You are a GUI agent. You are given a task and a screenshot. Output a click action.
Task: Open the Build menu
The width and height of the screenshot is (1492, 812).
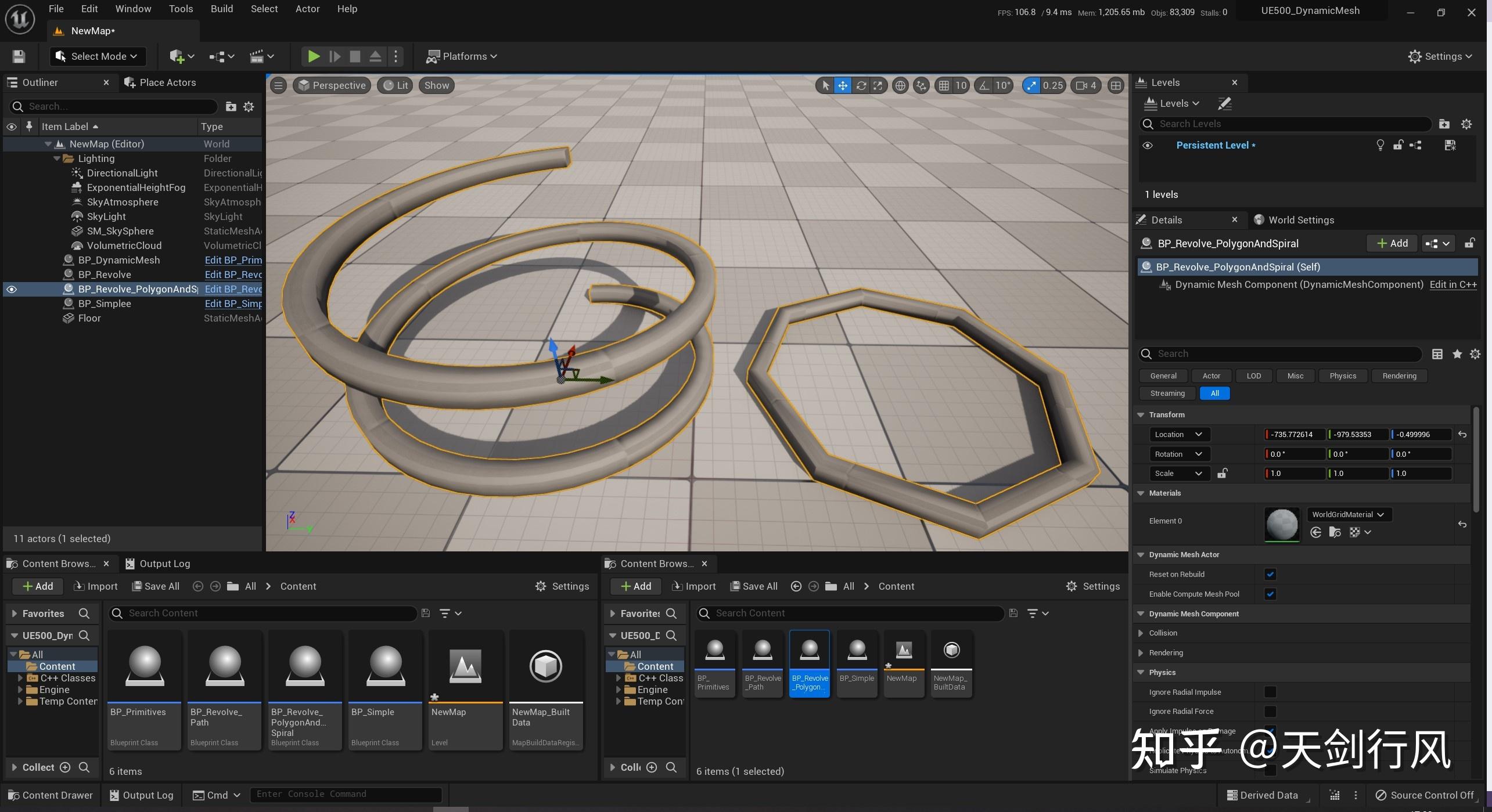tap(221, 9)
